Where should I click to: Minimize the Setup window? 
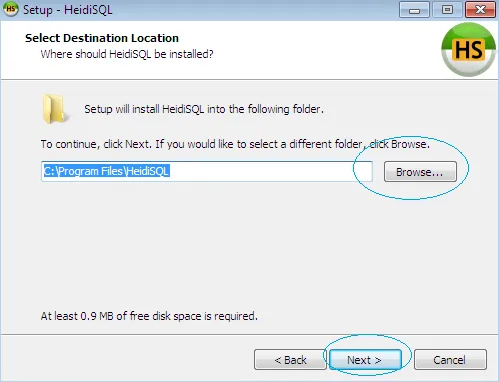click(x=414, y=10)
